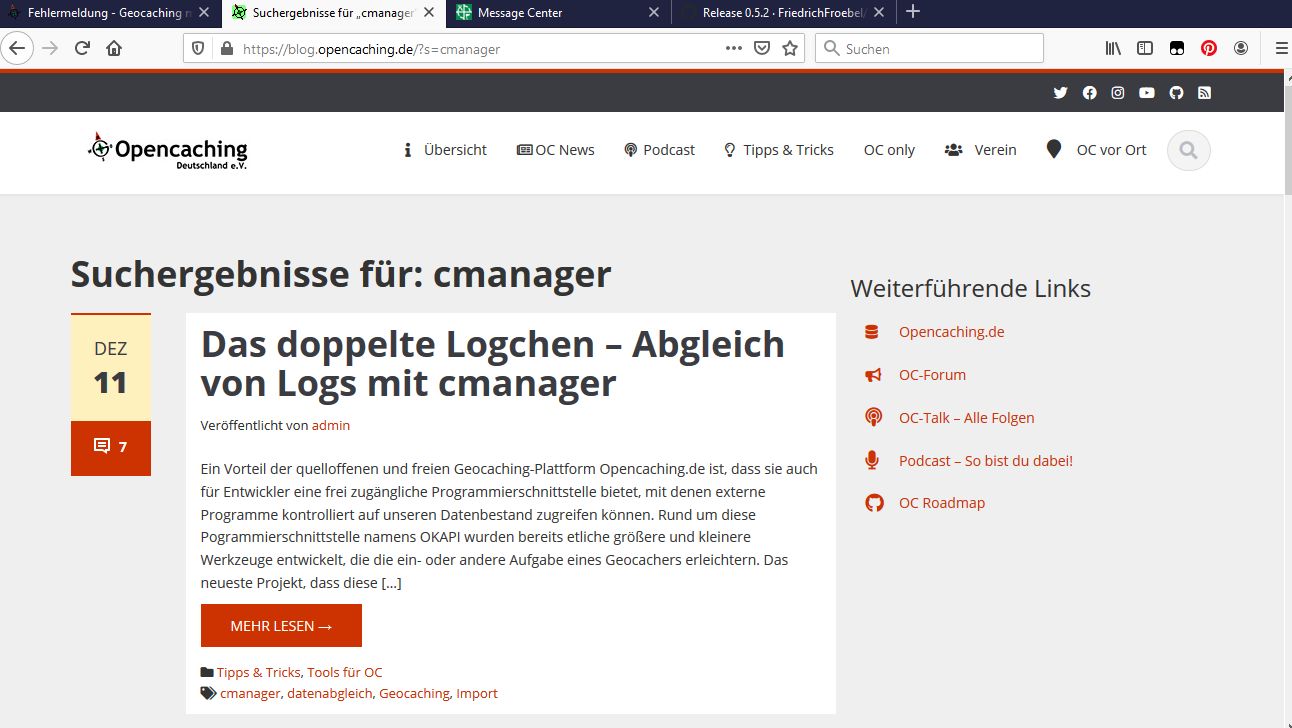Open the Tipps & Tricks category link
This screenshot has width=1292, height=728.
tap(258, 672)
